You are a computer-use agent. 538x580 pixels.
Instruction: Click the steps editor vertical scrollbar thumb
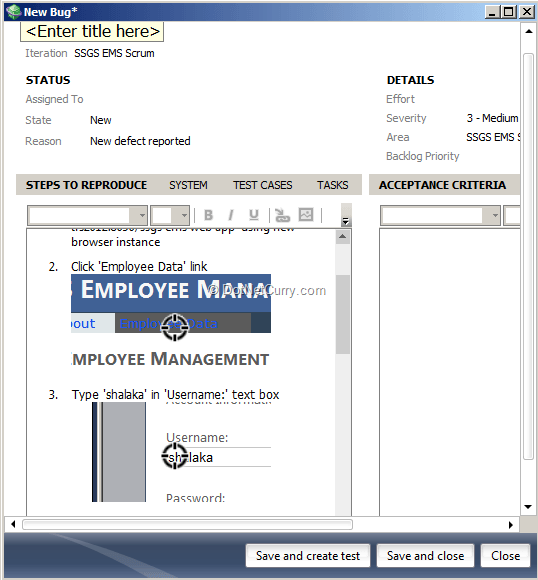click(x=343, y=314)
